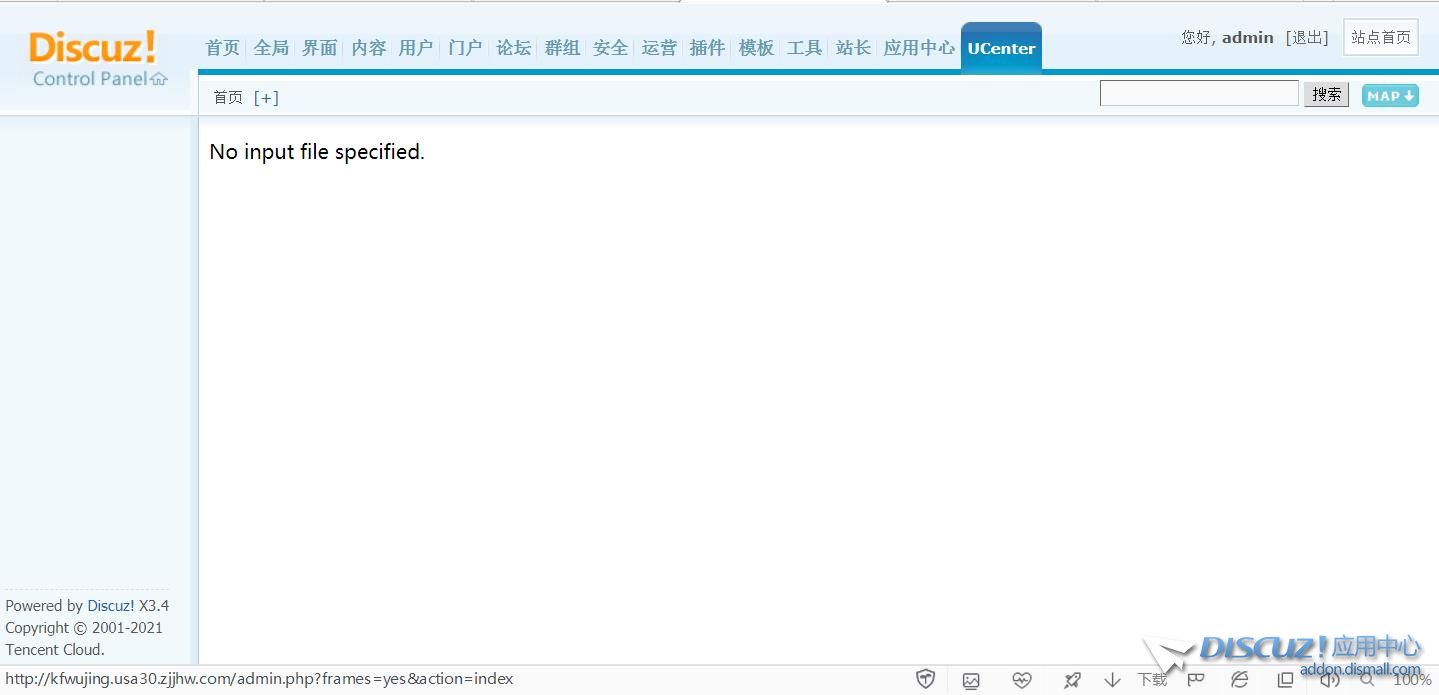Select the UCenter tab
Image resolution: width=1439 pixels, height=695 pixels.
pyautogui.click(x=1001, y=48)
